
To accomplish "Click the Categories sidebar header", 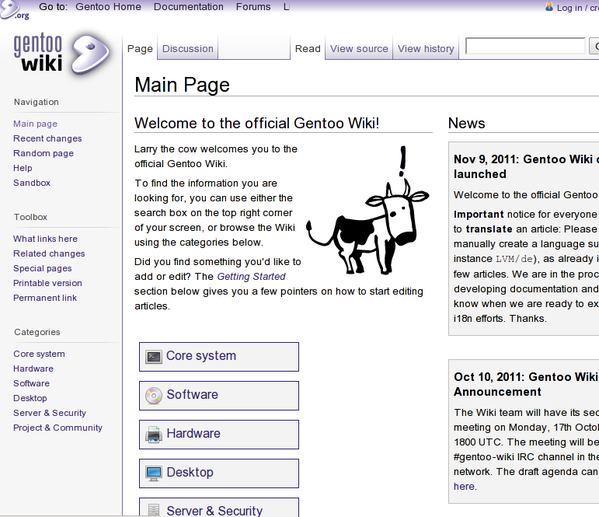I will point(37,332).
